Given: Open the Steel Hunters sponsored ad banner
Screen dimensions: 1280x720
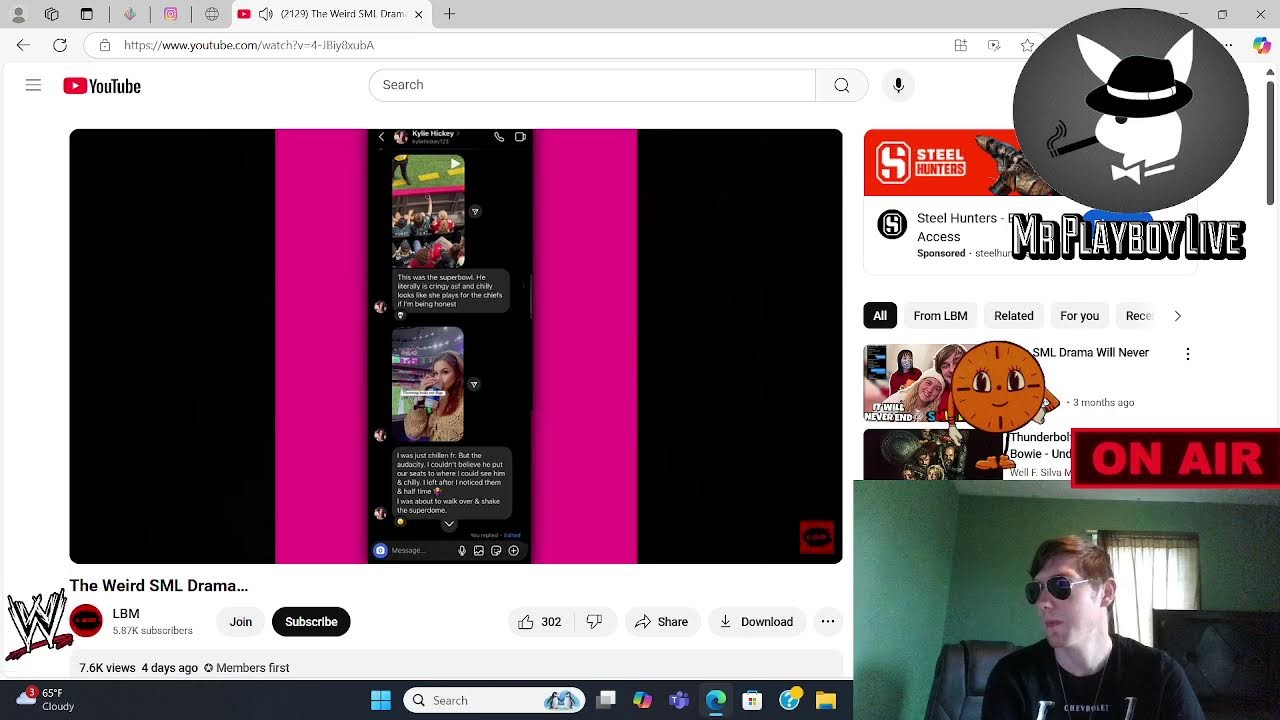Looking at the screenshot, I should click(940, 163).
